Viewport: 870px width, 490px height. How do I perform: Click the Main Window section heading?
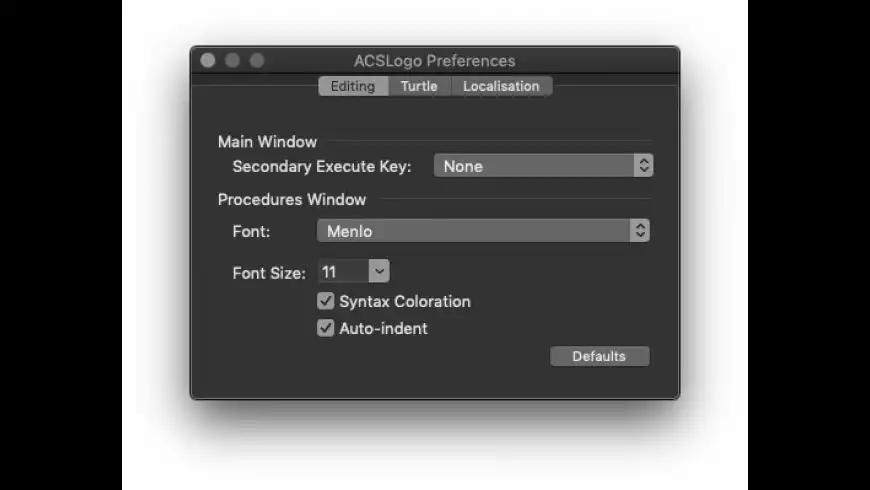pos(267,142)
